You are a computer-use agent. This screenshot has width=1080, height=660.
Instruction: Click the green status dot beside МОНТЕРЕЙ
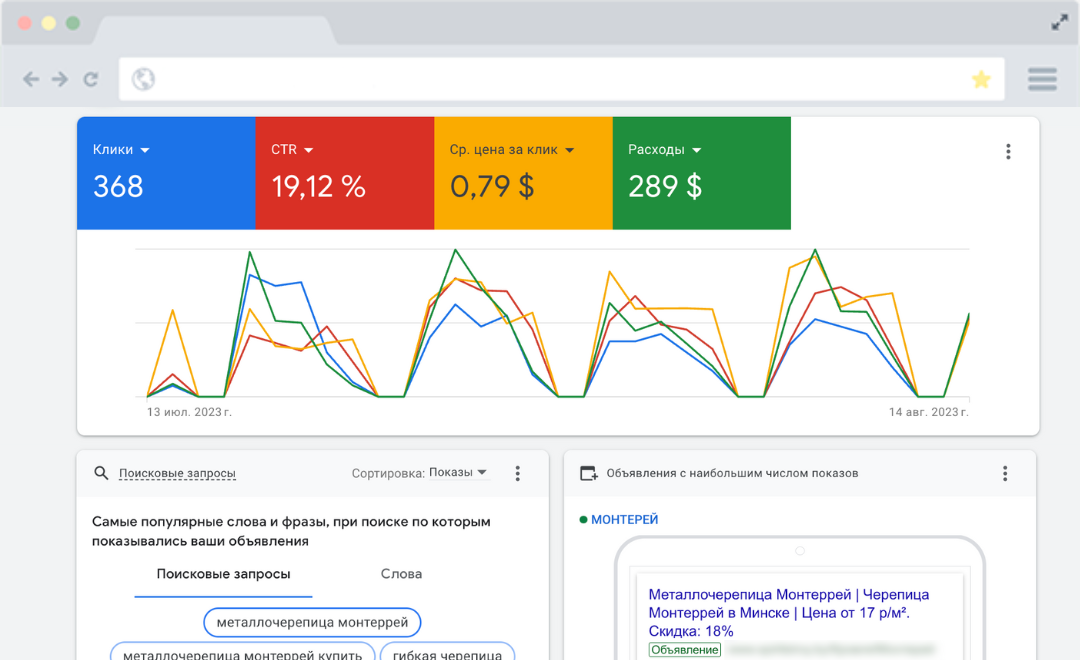tap(583, 519)
